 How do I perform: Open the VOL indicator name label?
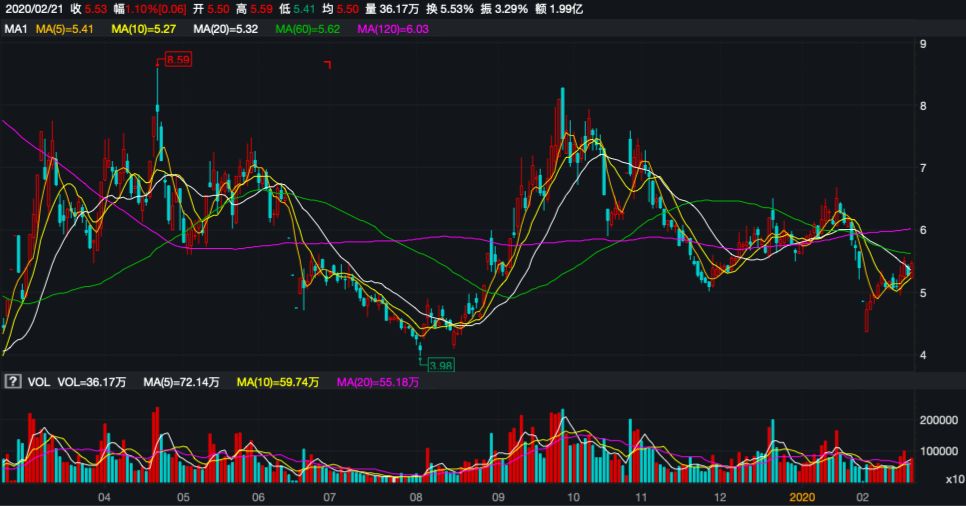[39, 382]
